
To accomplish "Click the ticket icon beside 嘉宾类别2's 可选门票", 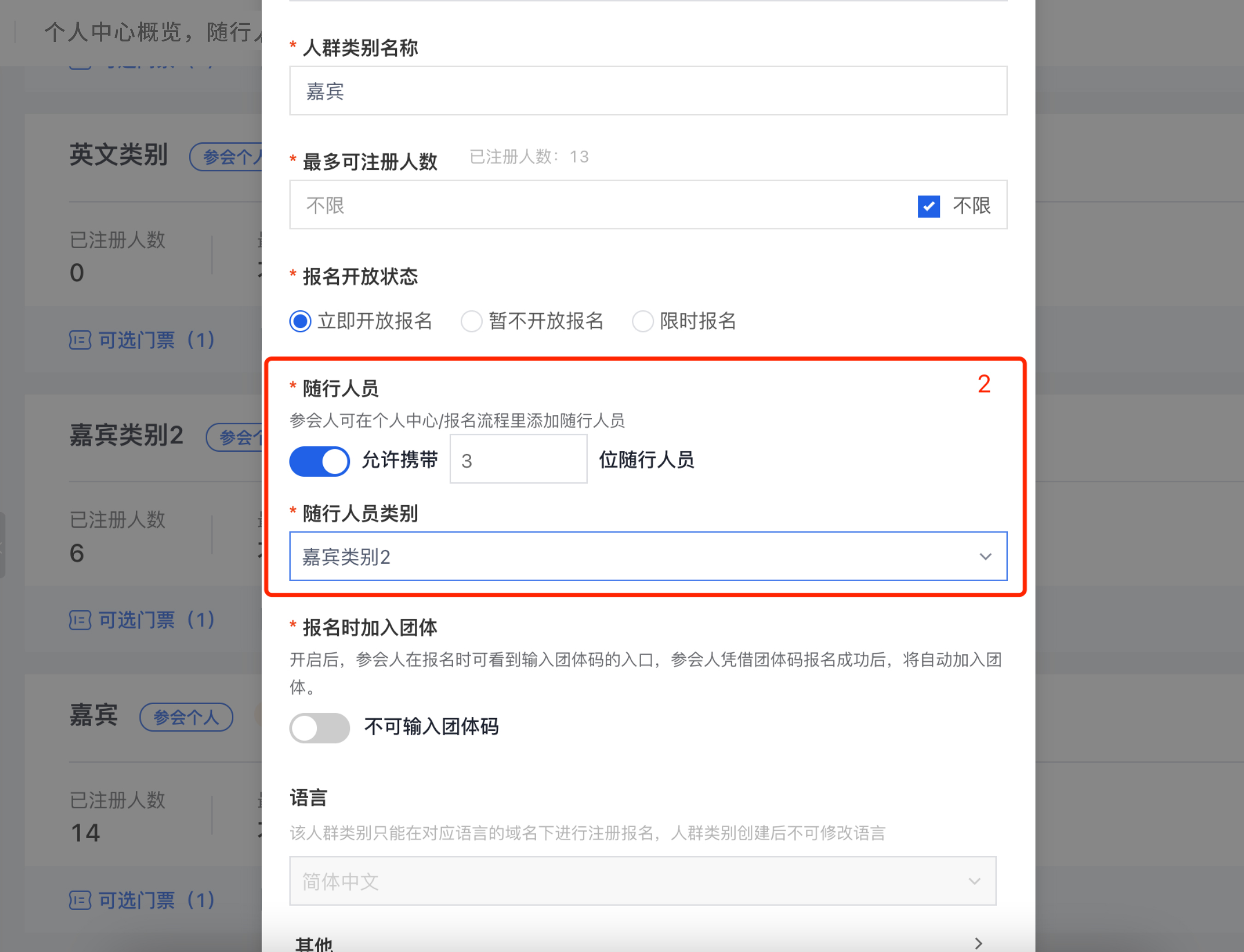I will pyautogui.click(x=81, y=619).
